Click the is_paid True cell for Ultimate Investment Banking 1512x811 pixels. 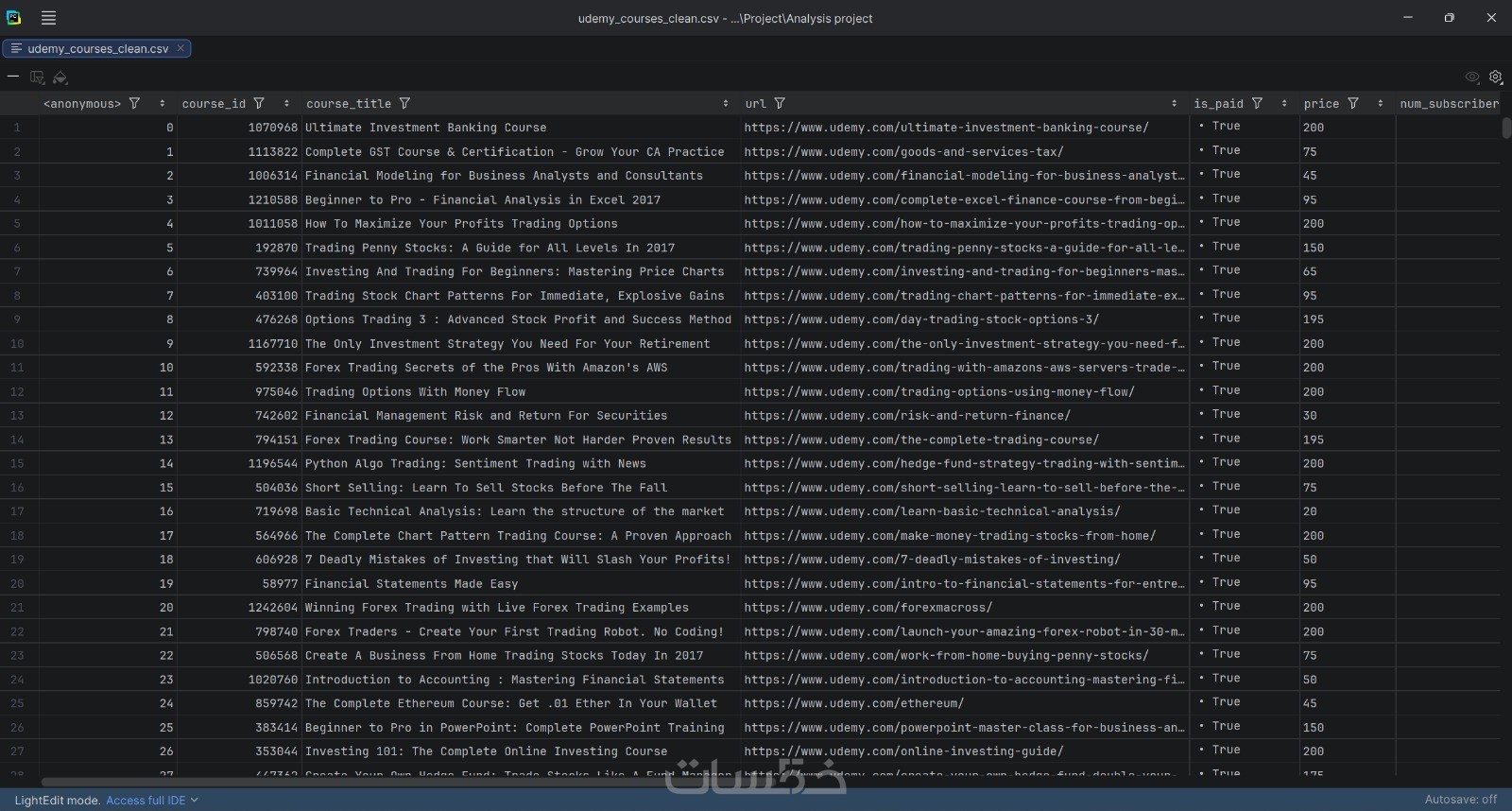[1244, 128]
